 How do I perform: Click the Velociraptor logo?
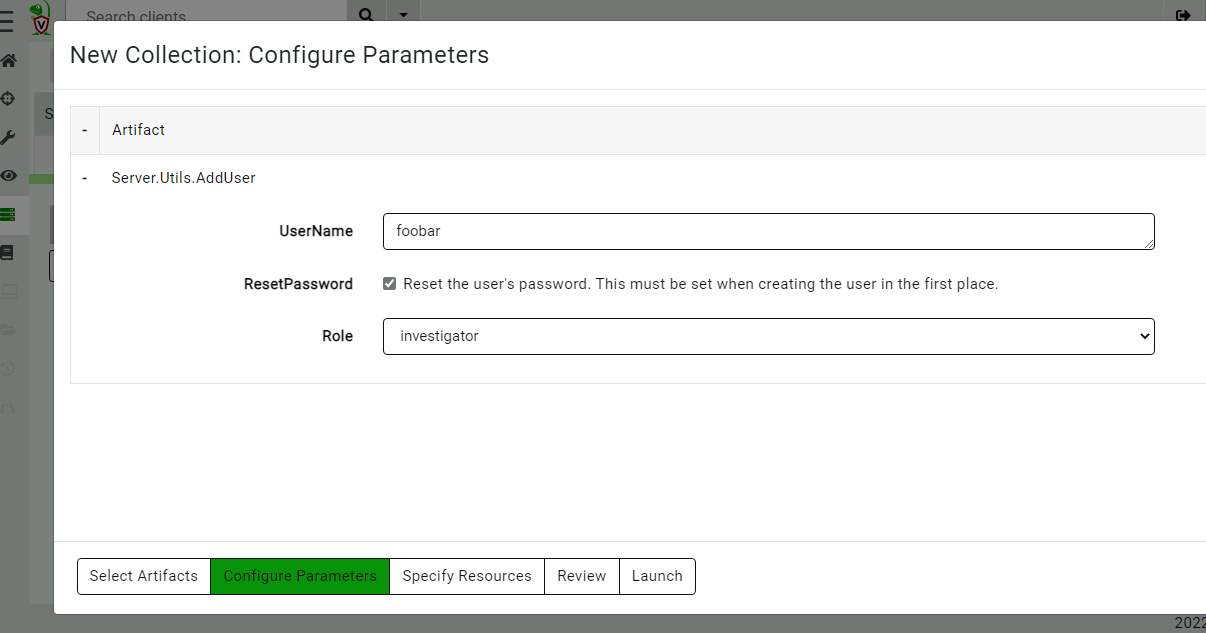pos(41,18)
